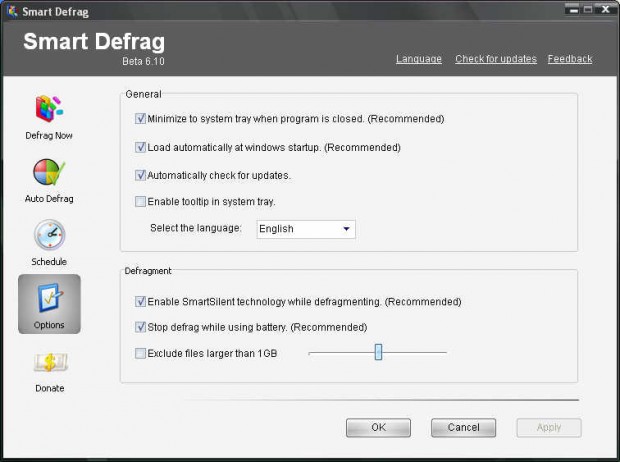Image resolution: width=620 pixels, height=462 pixels.
Task: Switch to the Auto Defrag tab label
Action: coord(49,199)
